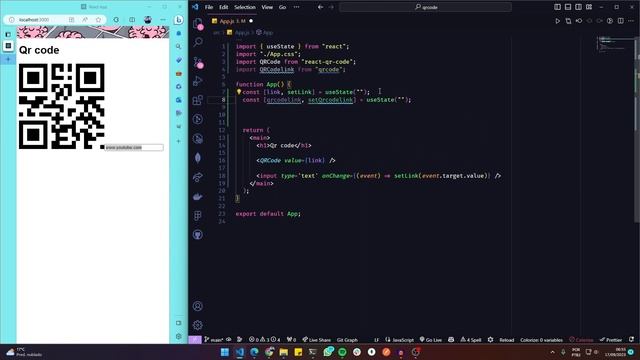Open the Bing Copilot sidebar button
Image resolution: width=640 pixels, height=360 pixels.
[x=178, y=20]
